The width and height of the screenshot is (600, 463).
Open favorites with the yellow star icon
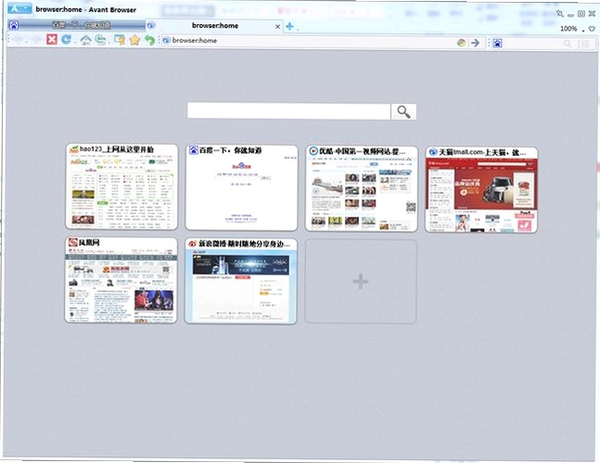[x=134, y=40]
